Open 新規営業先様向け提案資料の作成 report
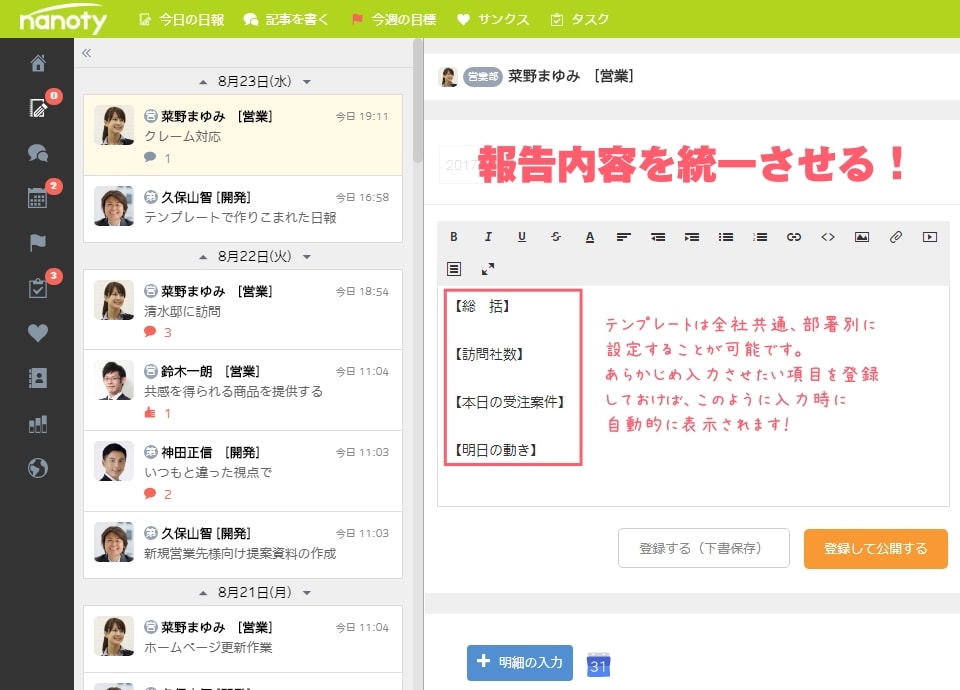 coord(243,545)
